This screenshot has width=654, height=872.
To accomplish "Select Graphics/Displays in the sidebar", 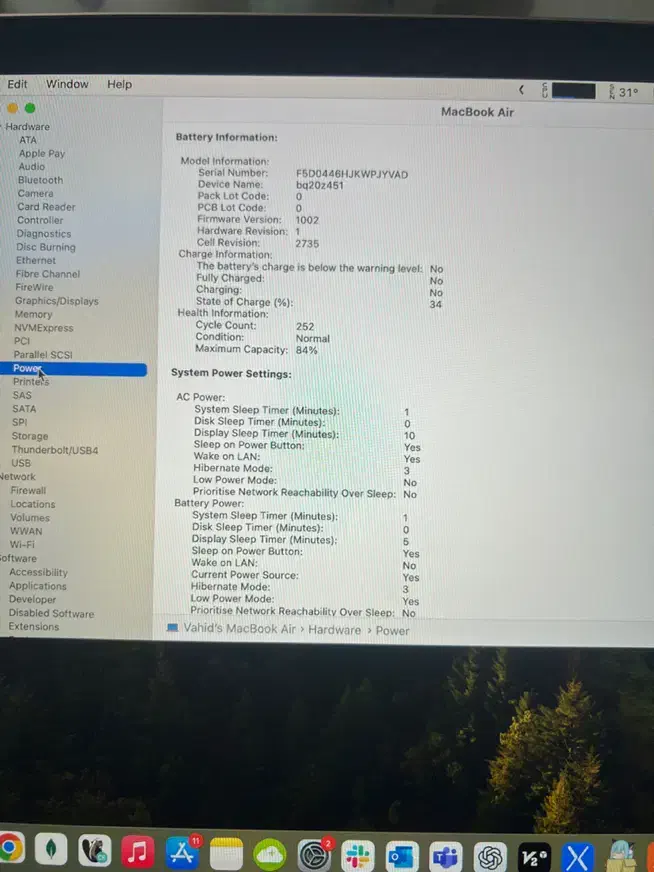I will coord(57,301).
